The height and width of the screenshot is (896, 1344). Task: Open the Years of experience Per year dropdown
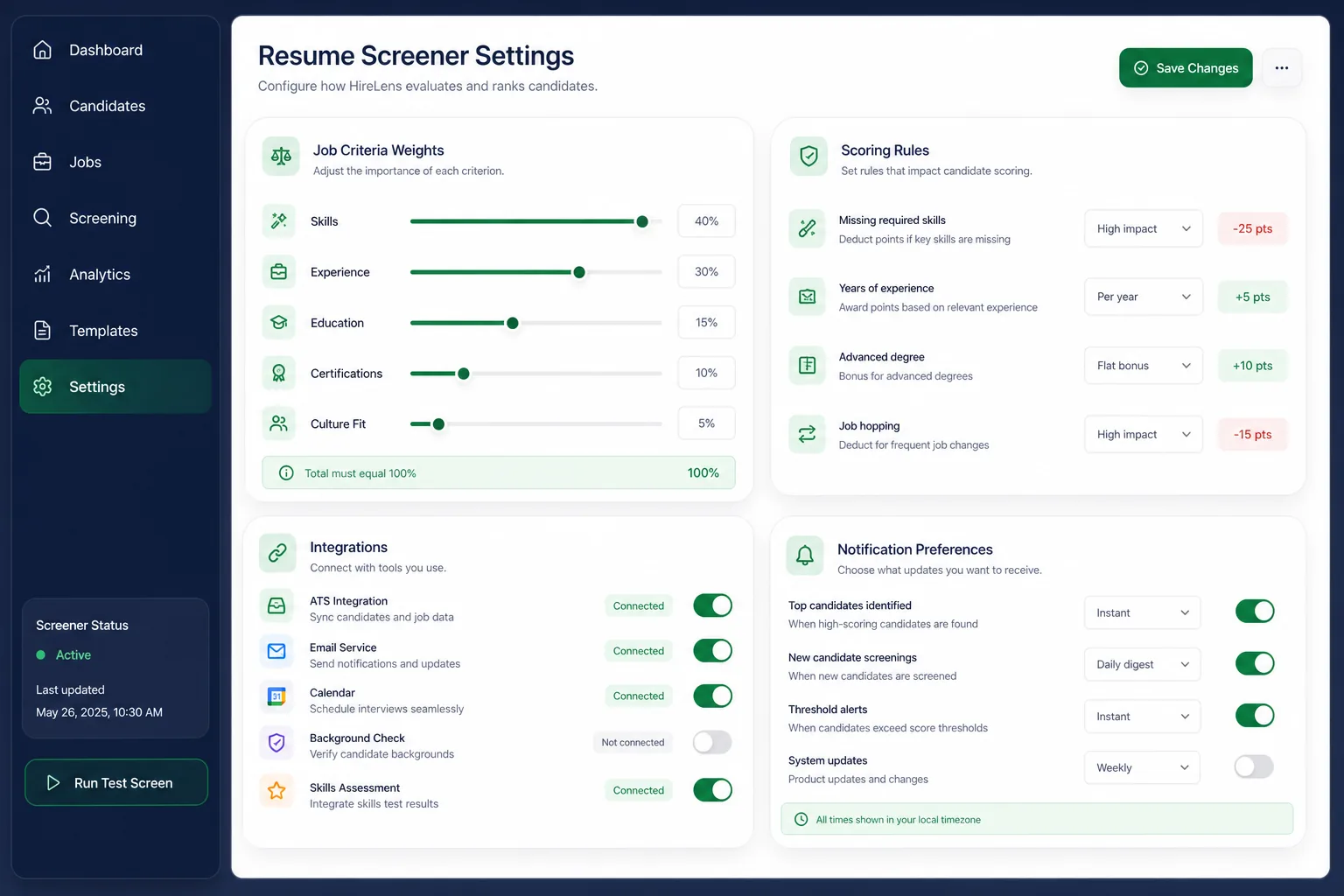pyautogui.click(x=1144, y=297)
